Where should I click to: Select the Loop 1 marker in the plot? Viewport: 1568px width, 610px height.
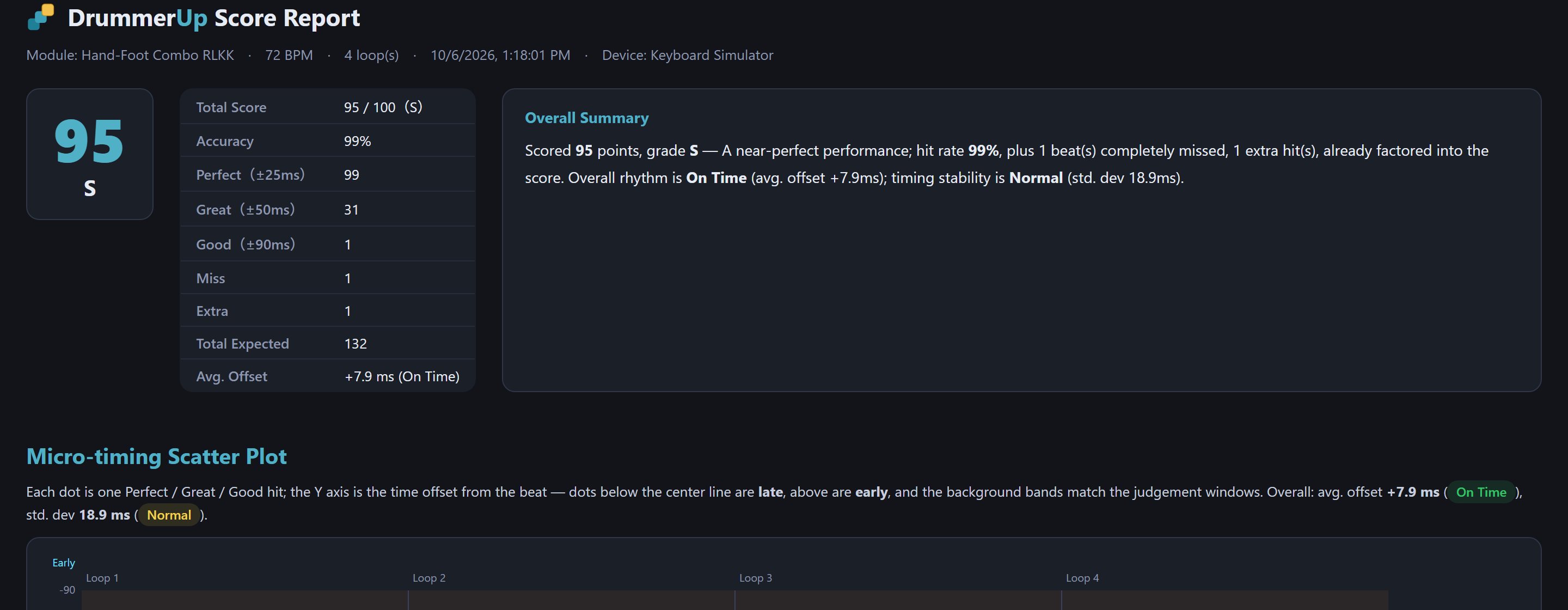click(102, 578)
